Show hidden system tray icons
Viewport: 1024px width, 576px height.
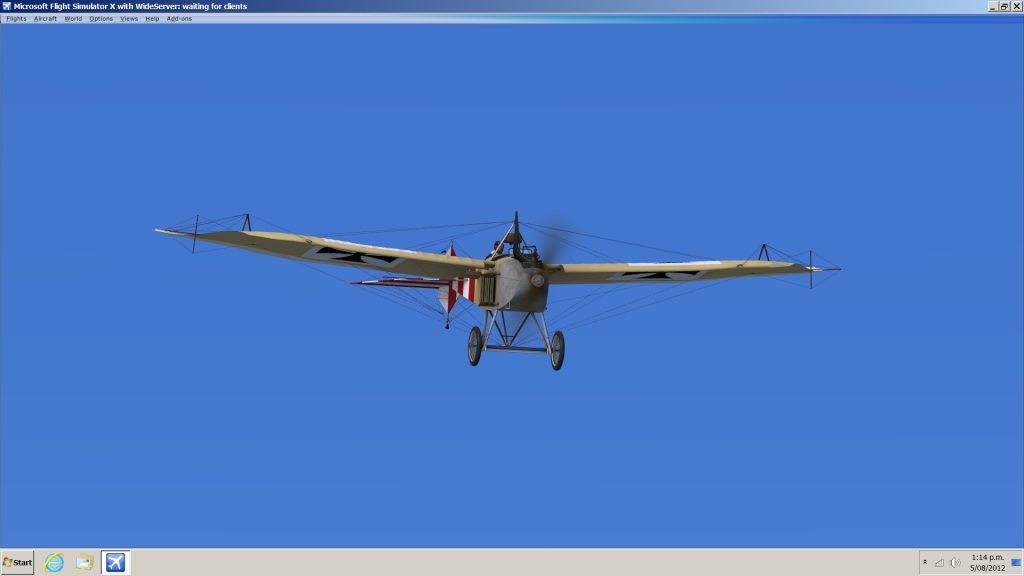coord(924,562)
